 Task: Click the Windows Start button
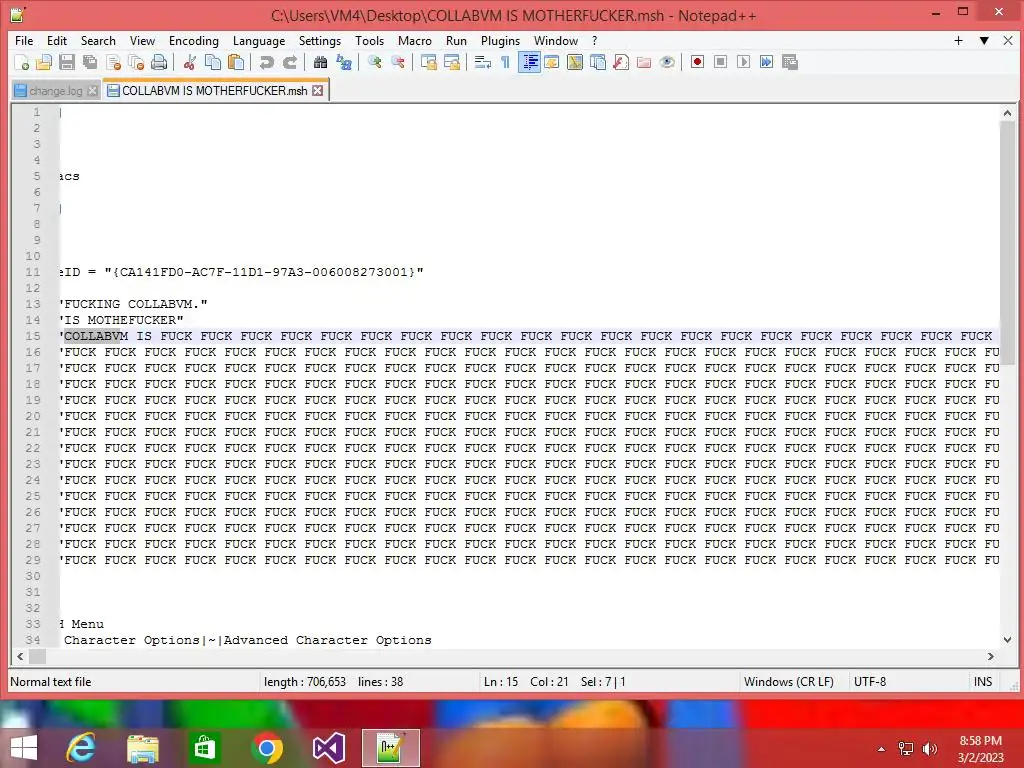(24, 748)
